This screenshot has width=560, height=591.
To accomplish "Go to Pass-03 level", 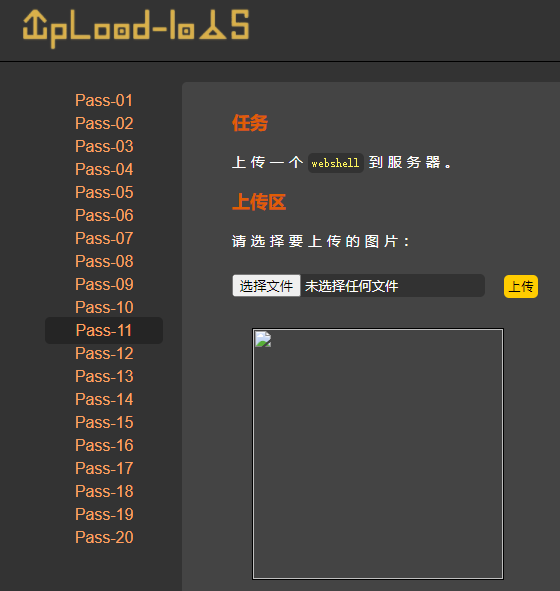I will click(104, 146).
